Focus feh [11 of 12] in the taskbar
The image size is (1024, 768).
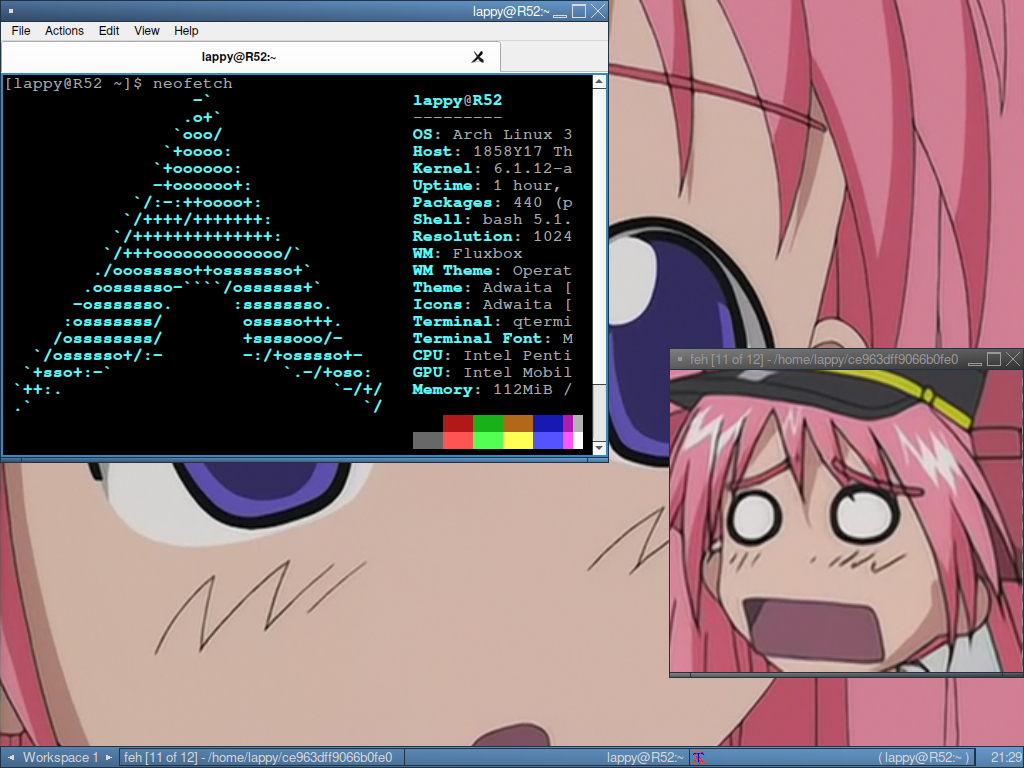tap(261, 758)
